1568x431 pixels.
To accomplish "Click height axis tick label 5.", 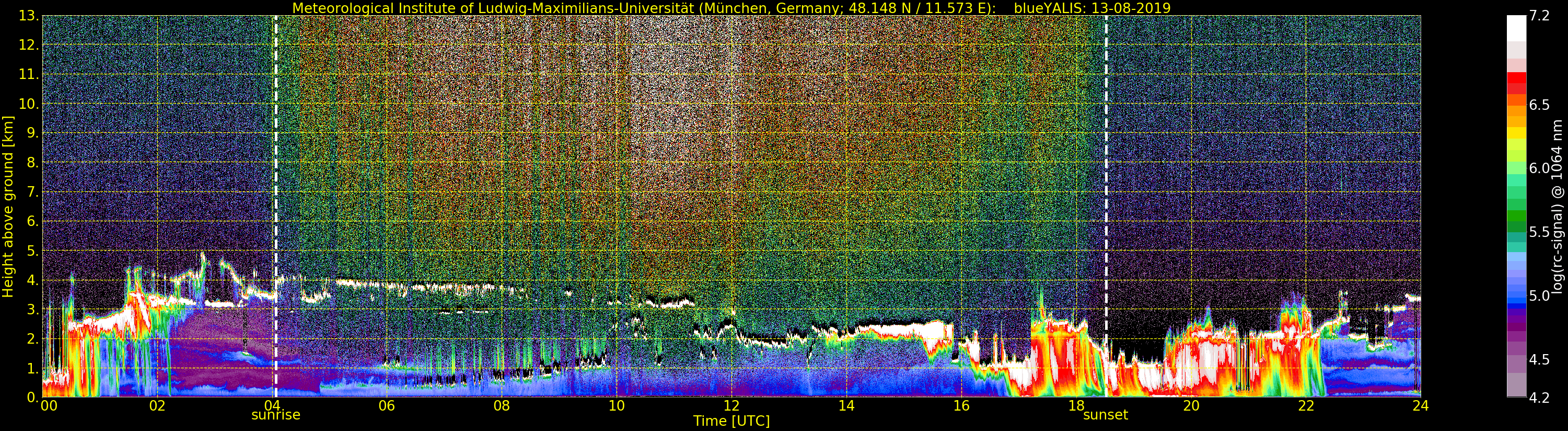I will [x=32, y=251].
